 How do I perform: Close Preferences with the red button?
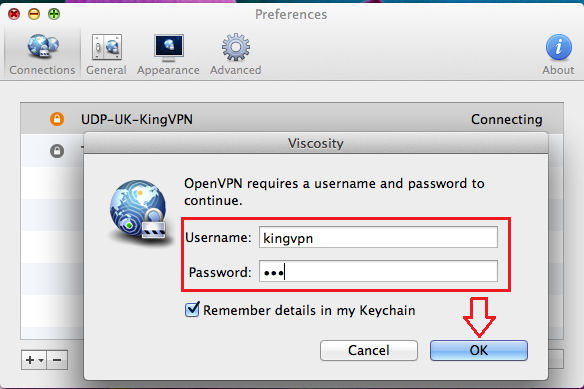click(14, 14)
